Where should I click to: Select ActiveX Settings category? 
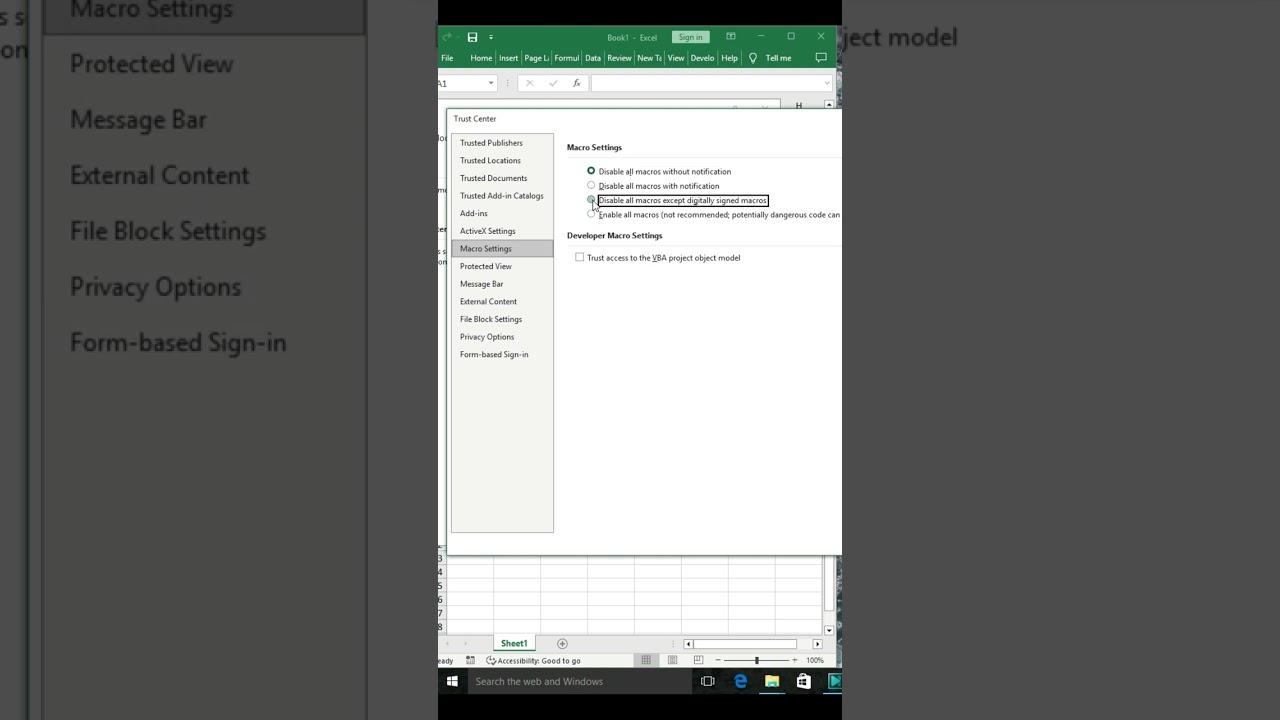tap(502, 231)
